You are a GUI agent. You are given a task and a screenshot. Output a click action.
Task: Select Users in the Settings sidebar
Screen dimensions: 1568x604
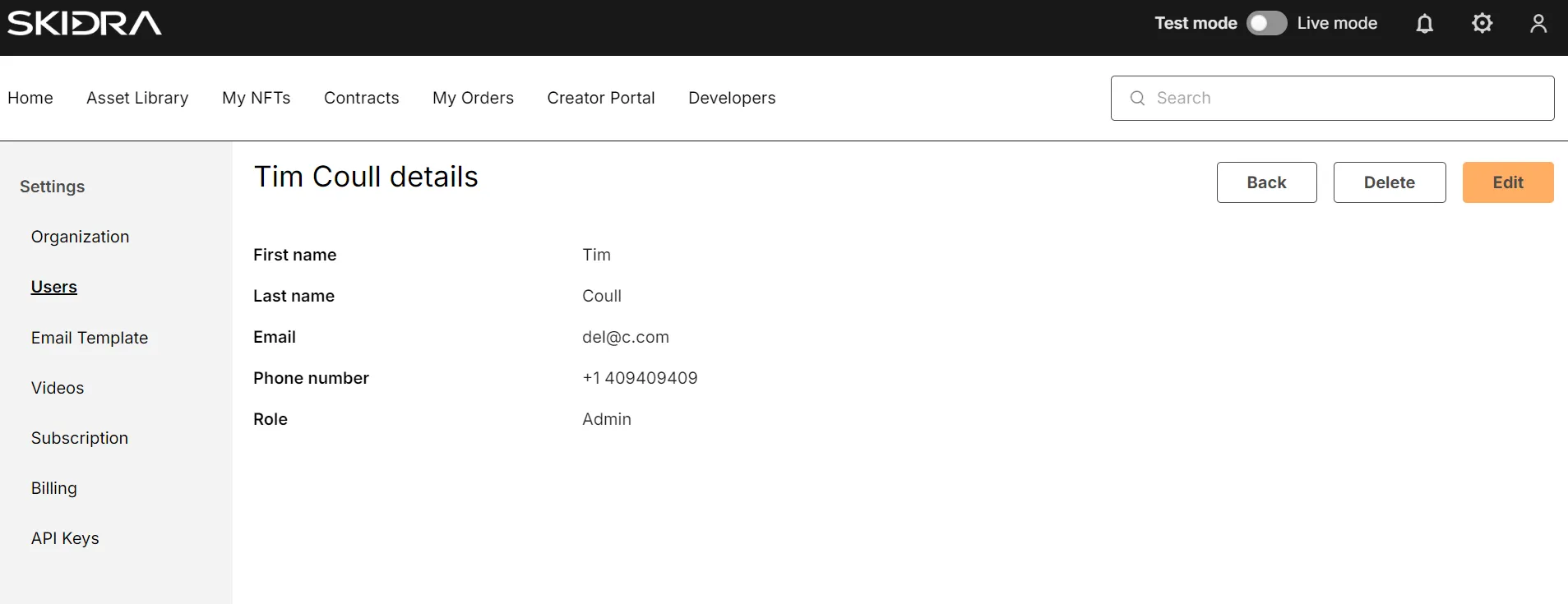pos(54,287)
